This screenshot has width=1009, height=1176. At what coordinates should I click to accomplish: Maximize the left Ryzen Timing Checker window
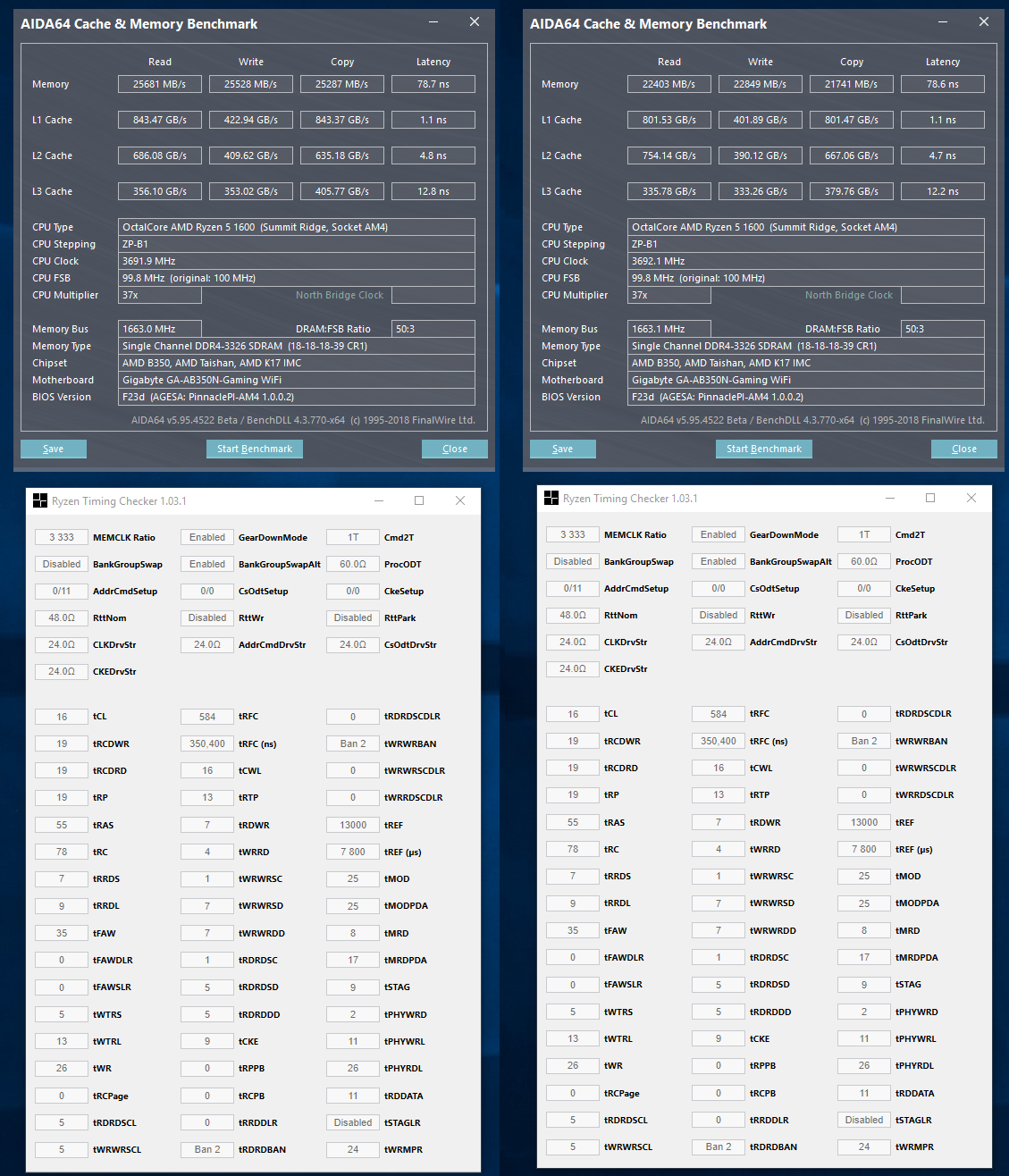click(x=419, y=500)
